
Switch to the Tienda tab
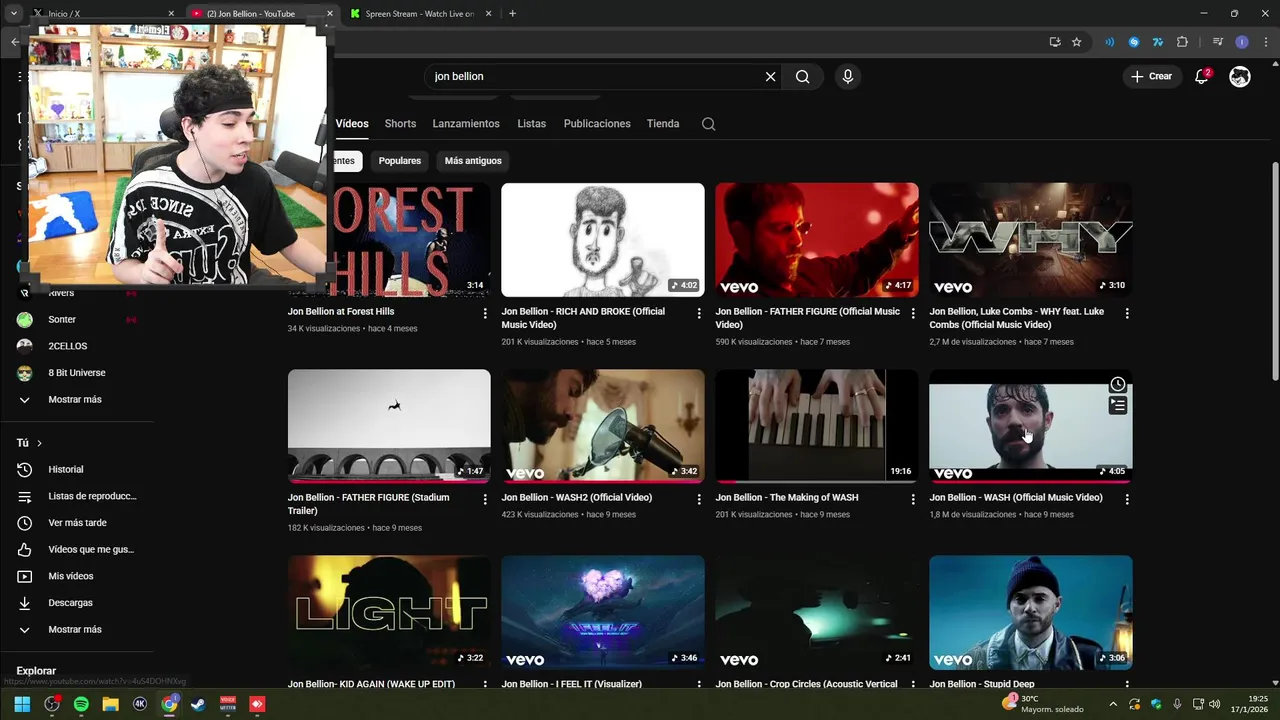coord(663,124)
